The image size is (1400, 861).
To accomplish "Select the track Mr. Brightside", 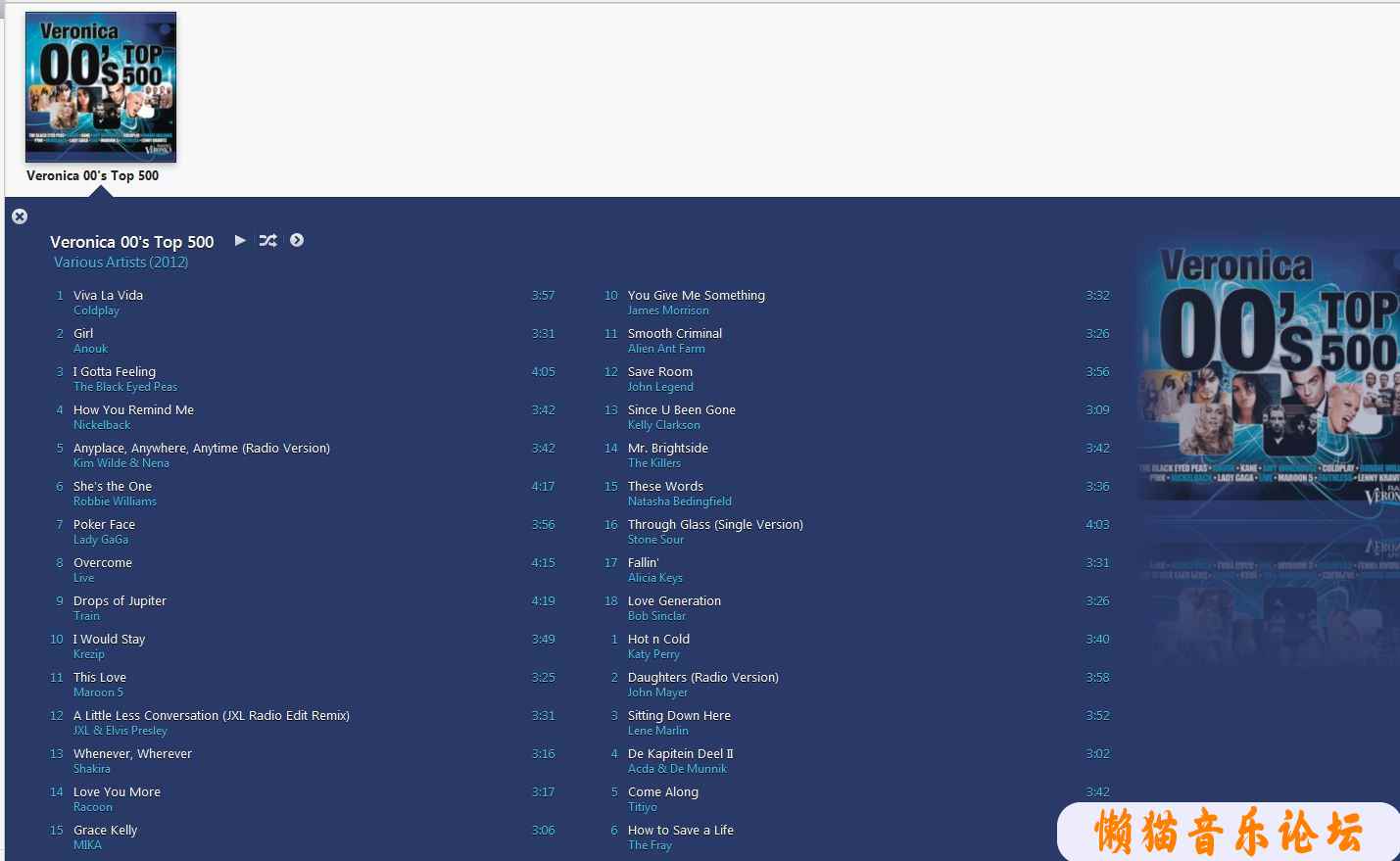I will pyautogui.click(x=667, y=448).
